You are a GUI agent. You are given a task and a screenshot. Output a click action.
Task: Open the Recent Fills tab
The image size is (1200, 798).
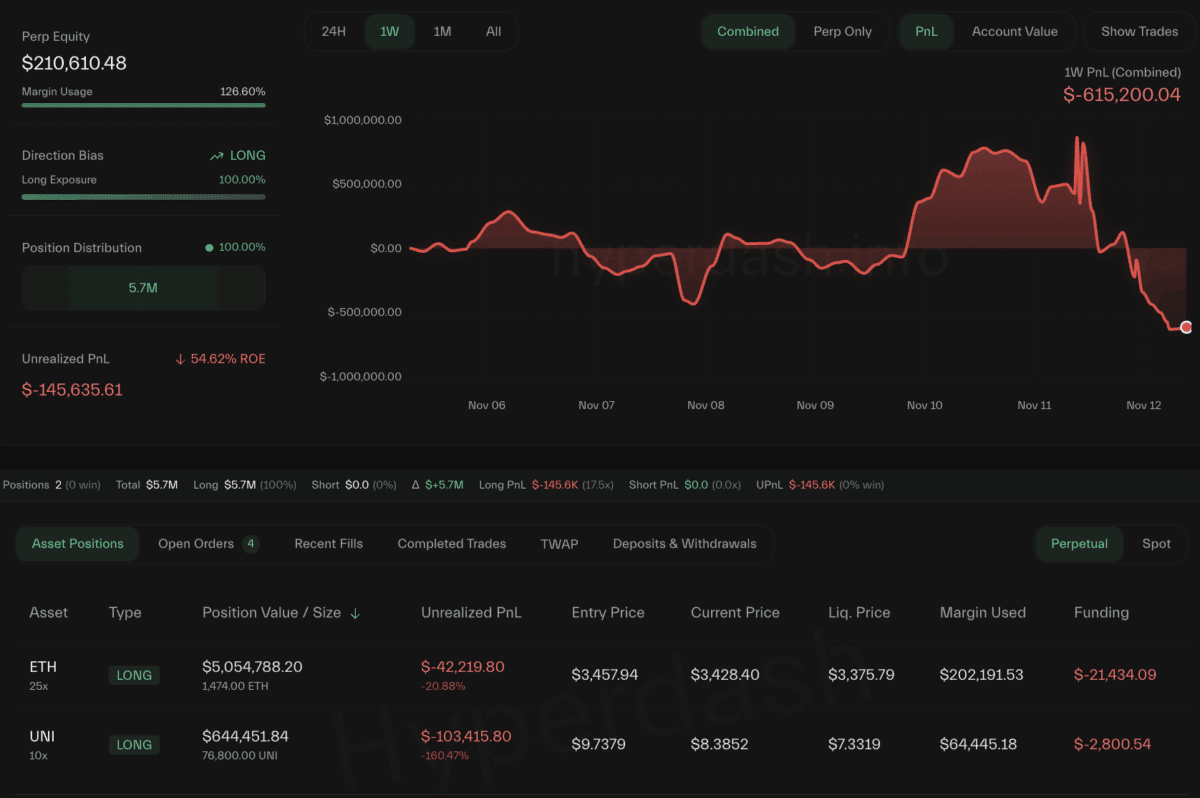pos(328,544)
